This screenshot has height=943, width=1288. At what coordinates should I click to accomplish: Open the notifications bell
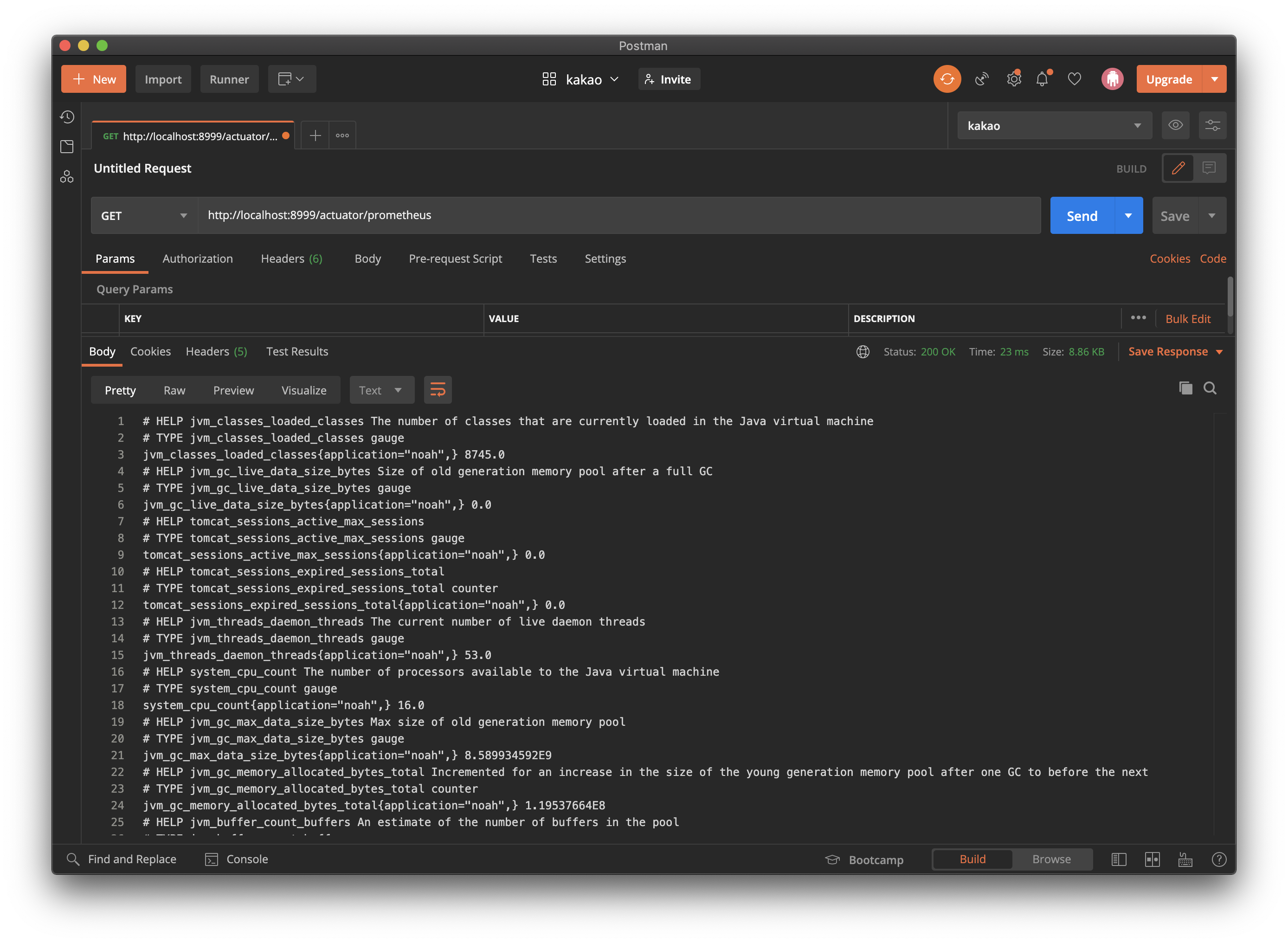[x=1043, y=79]
